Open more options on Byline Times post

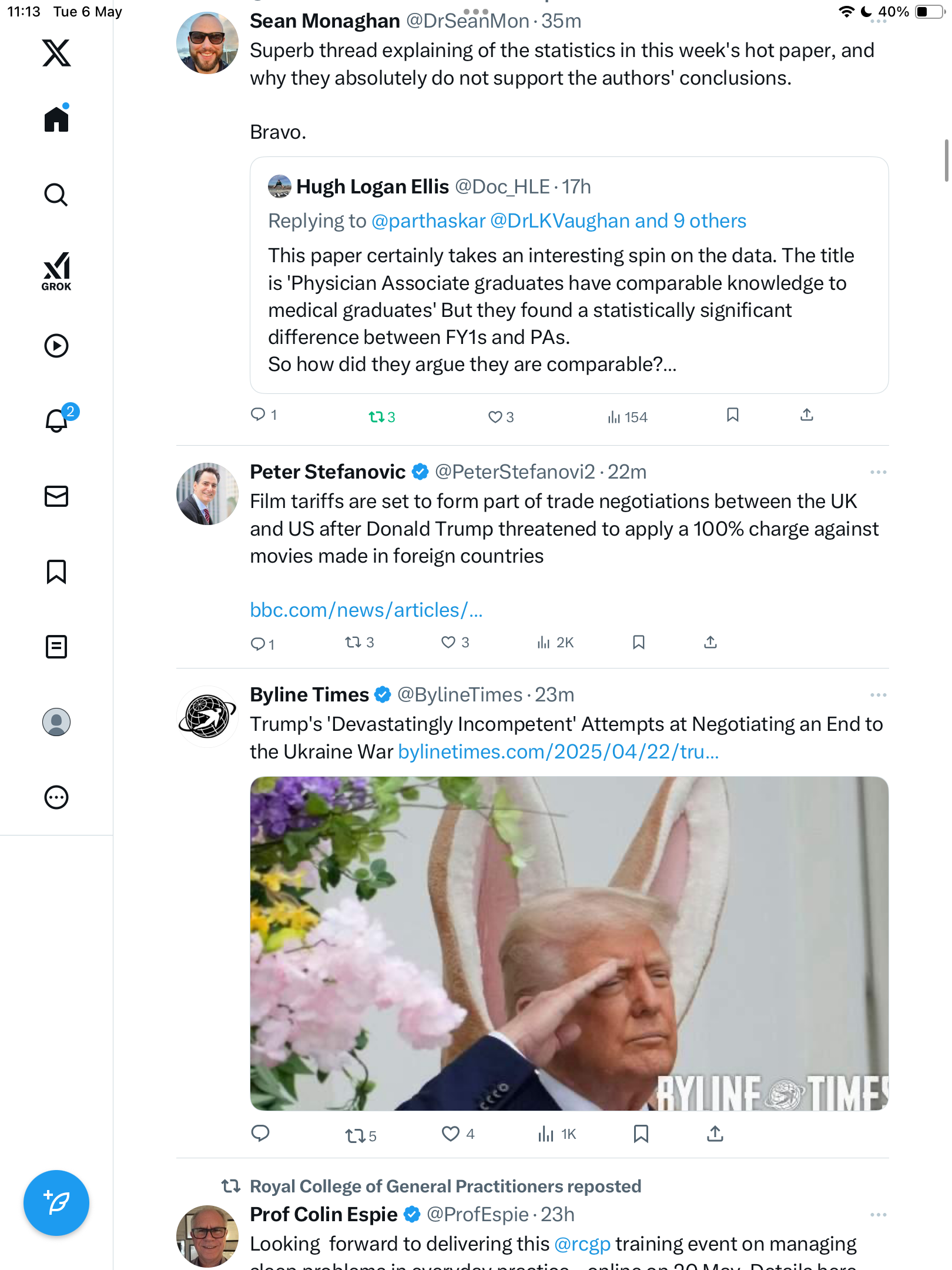878,695
